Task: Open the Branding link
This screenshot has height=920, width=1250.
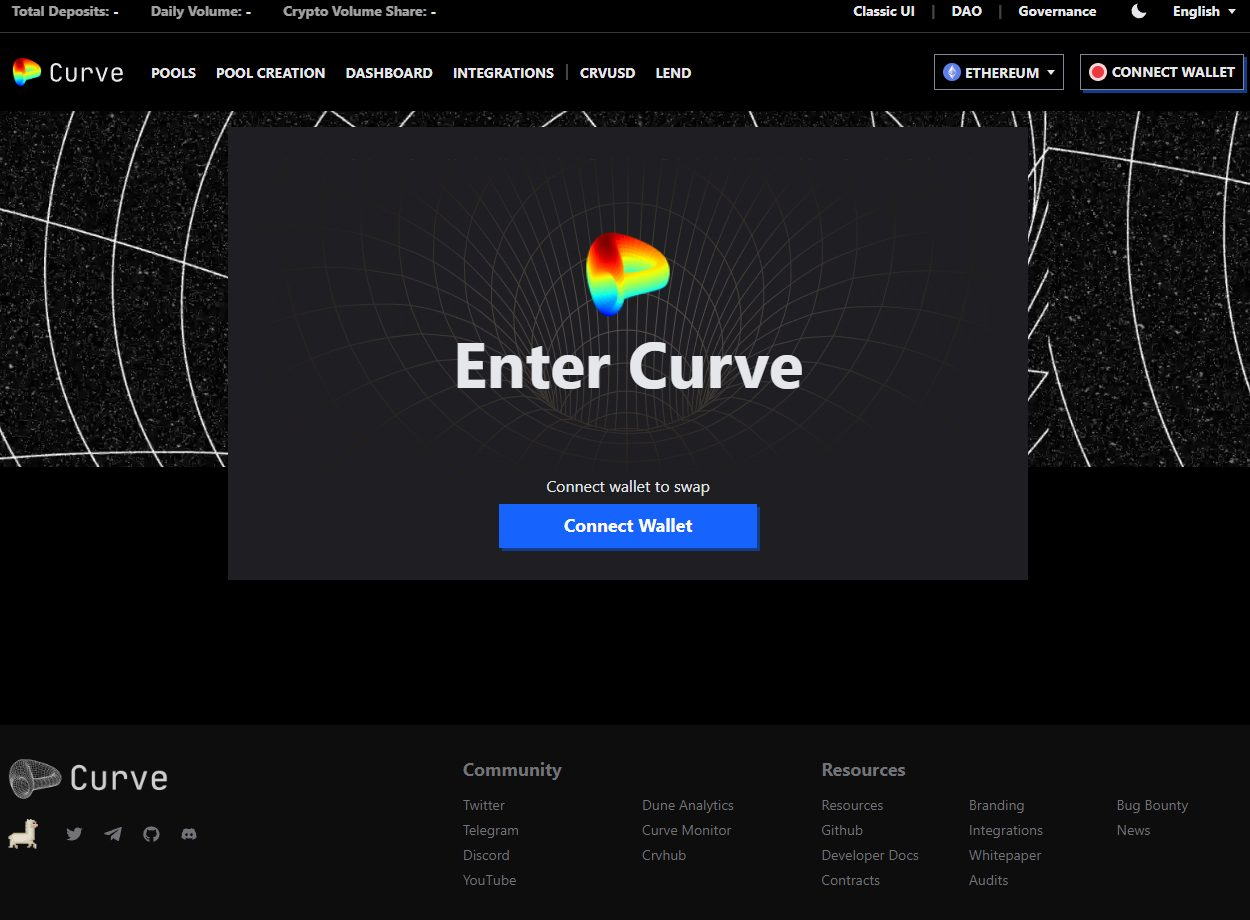Action: [997, 805]
